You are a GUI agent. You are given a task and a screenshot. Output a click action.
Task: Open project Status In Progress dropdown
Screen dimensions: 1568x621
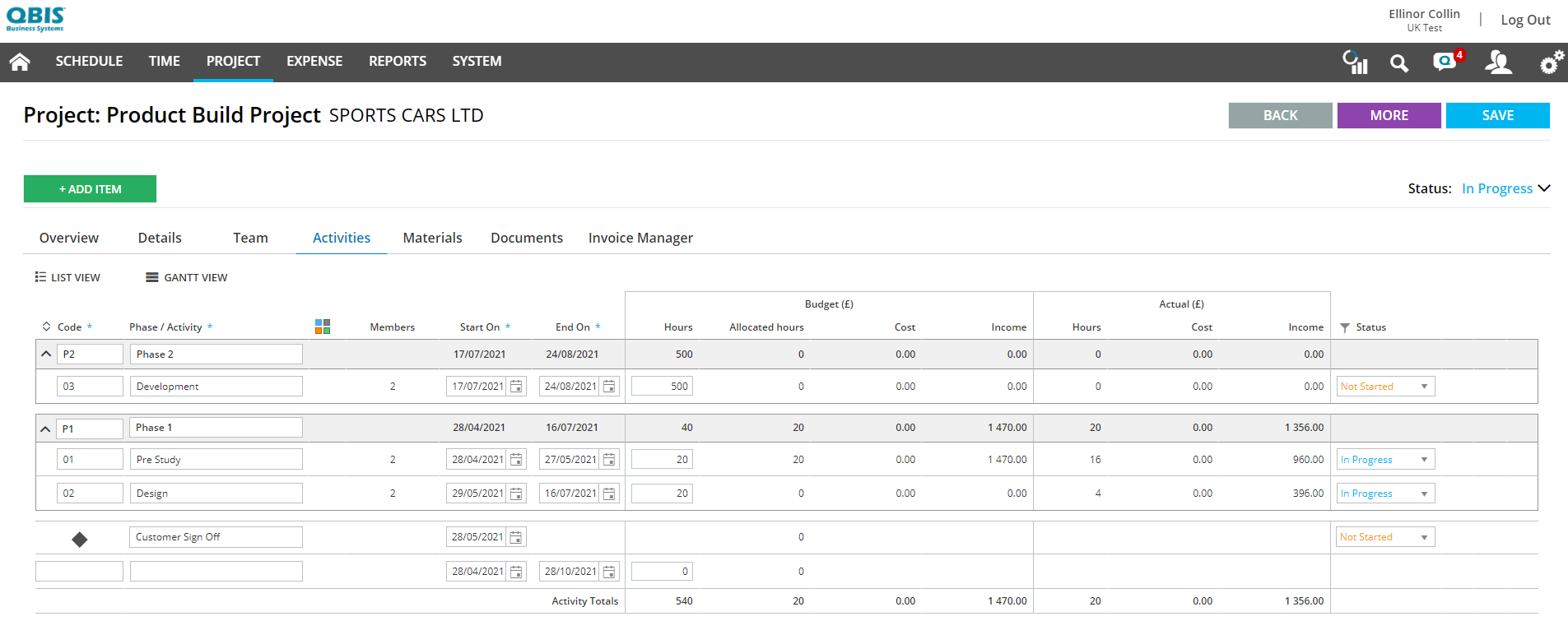[1505, 188]
